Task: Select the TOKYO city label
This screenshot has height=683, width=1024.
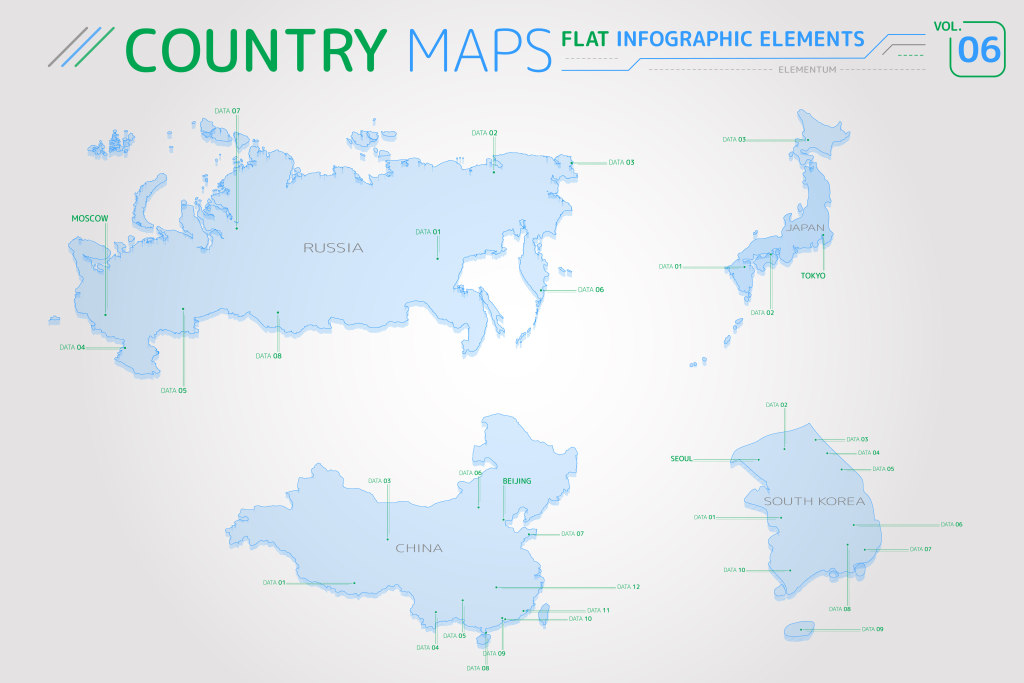Action: tap(812, 275)
